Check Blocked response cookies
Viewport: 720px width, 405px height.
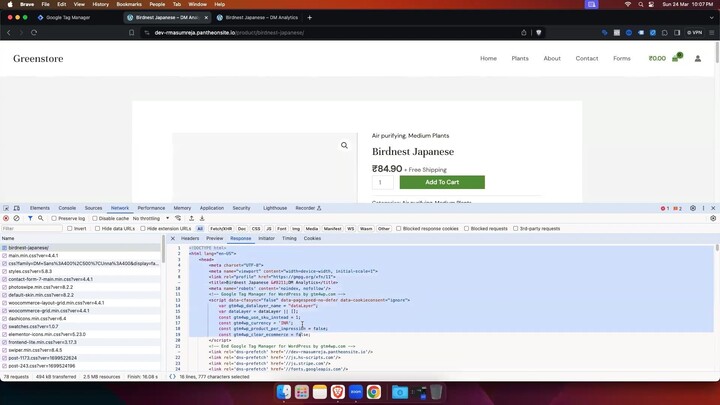coord(399,229)
